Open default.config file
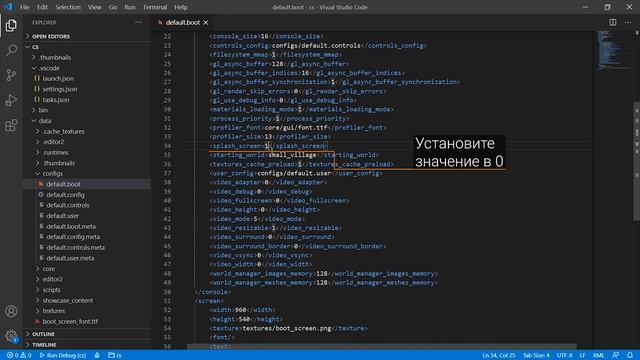This screenshot has height=360, width=640. coord(87,195)
